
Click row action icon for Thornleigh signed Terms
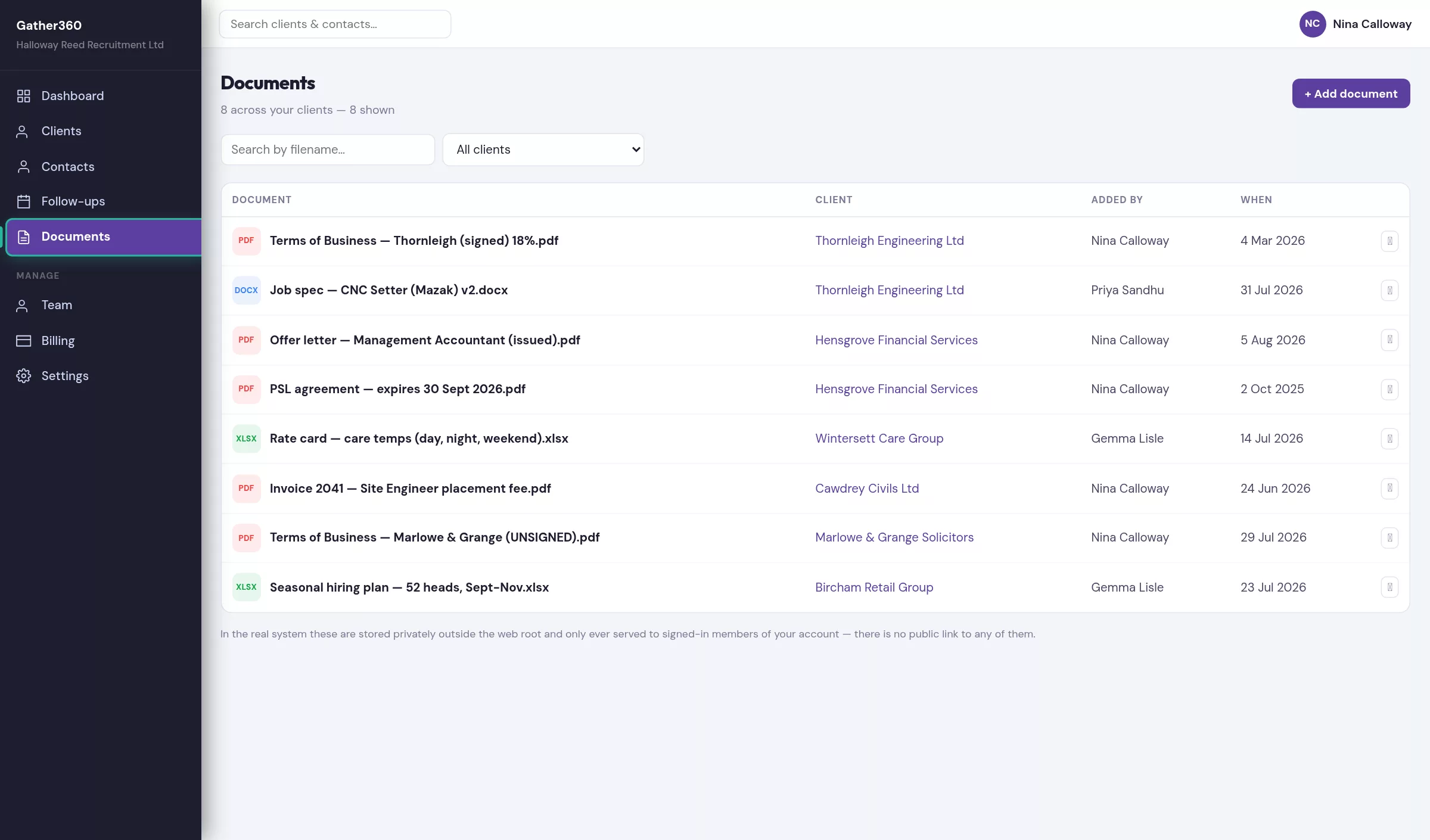(1389, 241)
